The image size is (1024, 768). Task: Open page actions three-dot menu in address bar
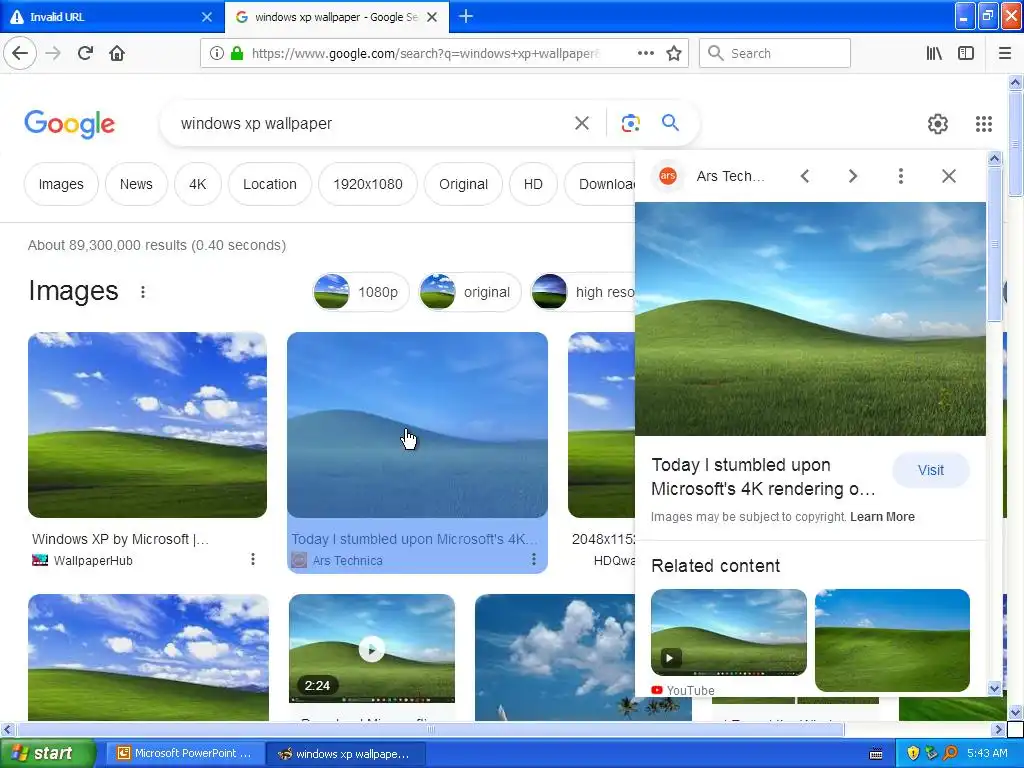coord(645,53)
